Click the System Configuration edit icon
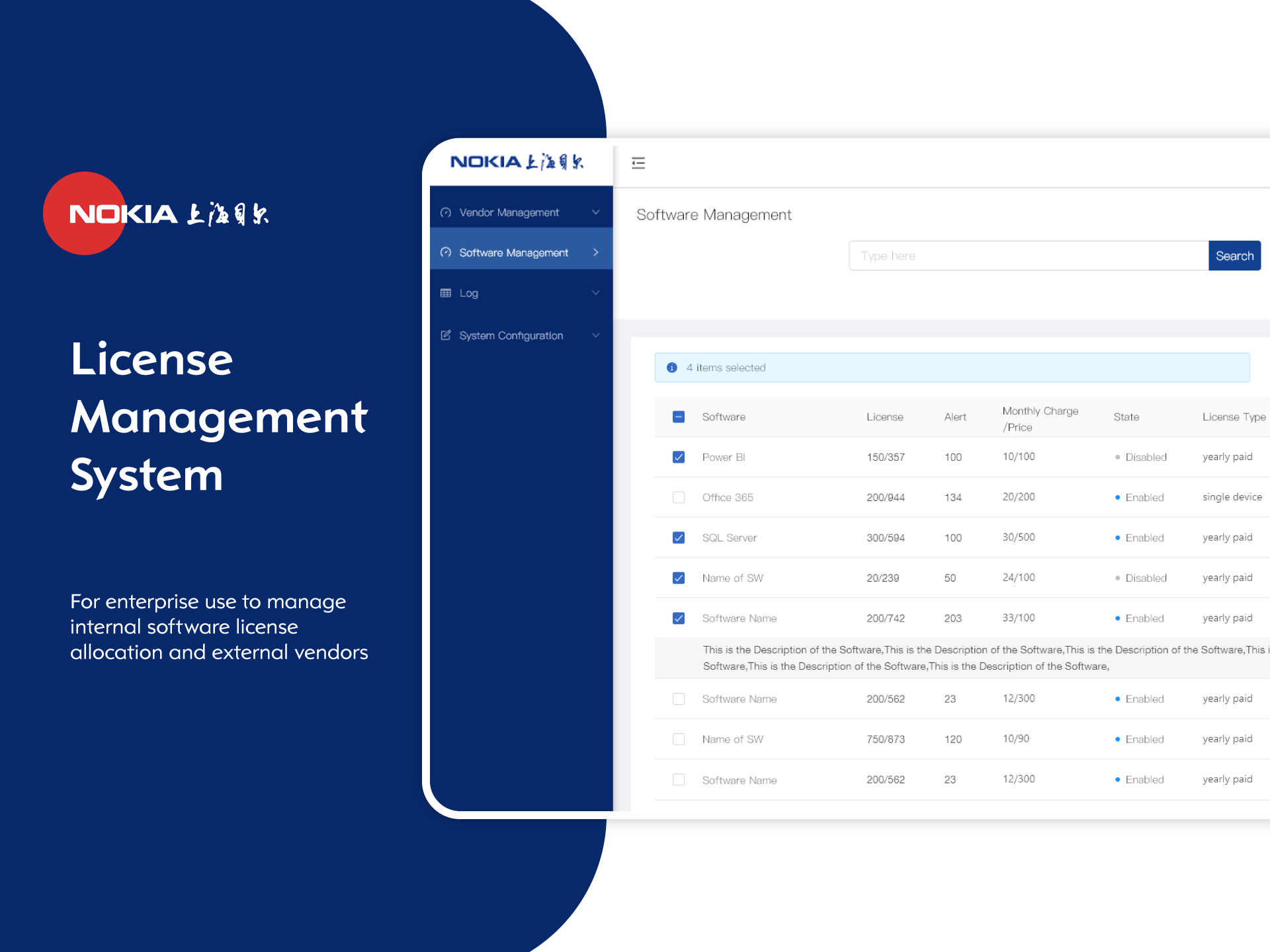 (446, 335)
